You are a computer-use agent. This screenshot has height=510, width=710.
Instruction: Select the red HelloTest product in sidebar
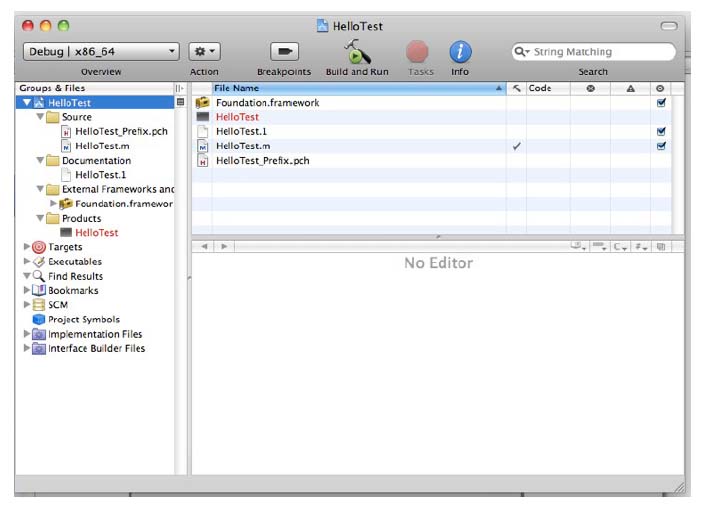pos(96,232)
